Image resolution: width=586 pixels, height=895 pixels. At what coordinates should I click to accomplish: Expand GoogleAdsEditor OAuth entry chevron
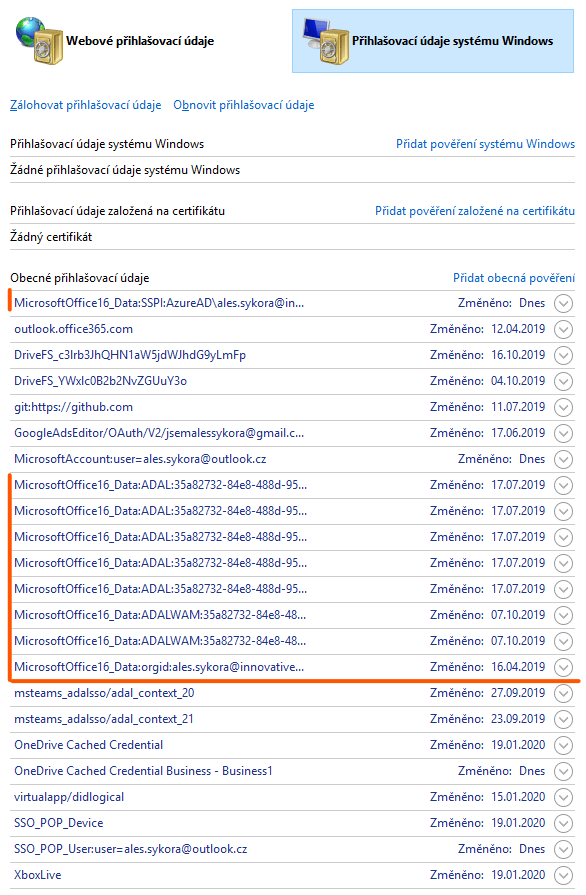pos(563,434)
